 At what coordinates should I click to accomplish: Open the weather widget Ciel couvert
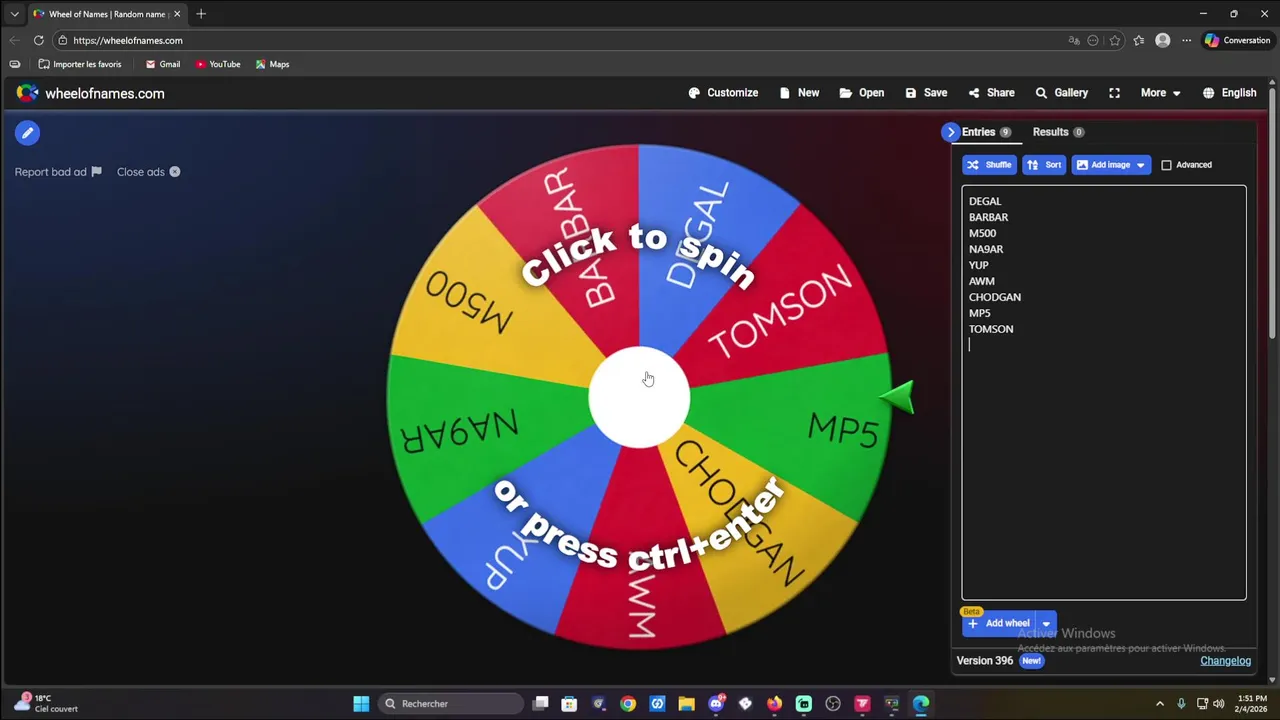coord(46,704)
